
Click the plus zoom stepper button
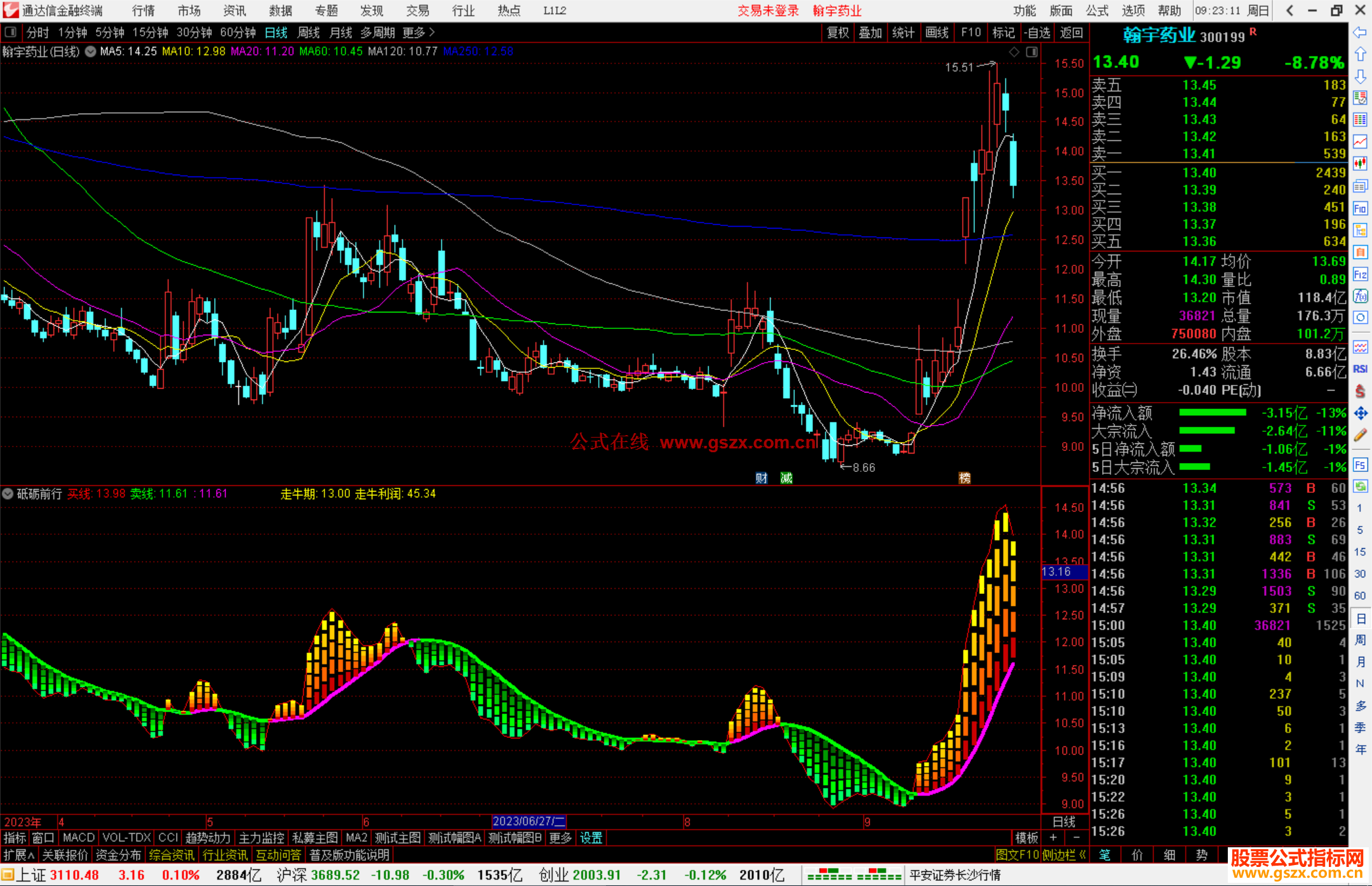[1053, 838]
